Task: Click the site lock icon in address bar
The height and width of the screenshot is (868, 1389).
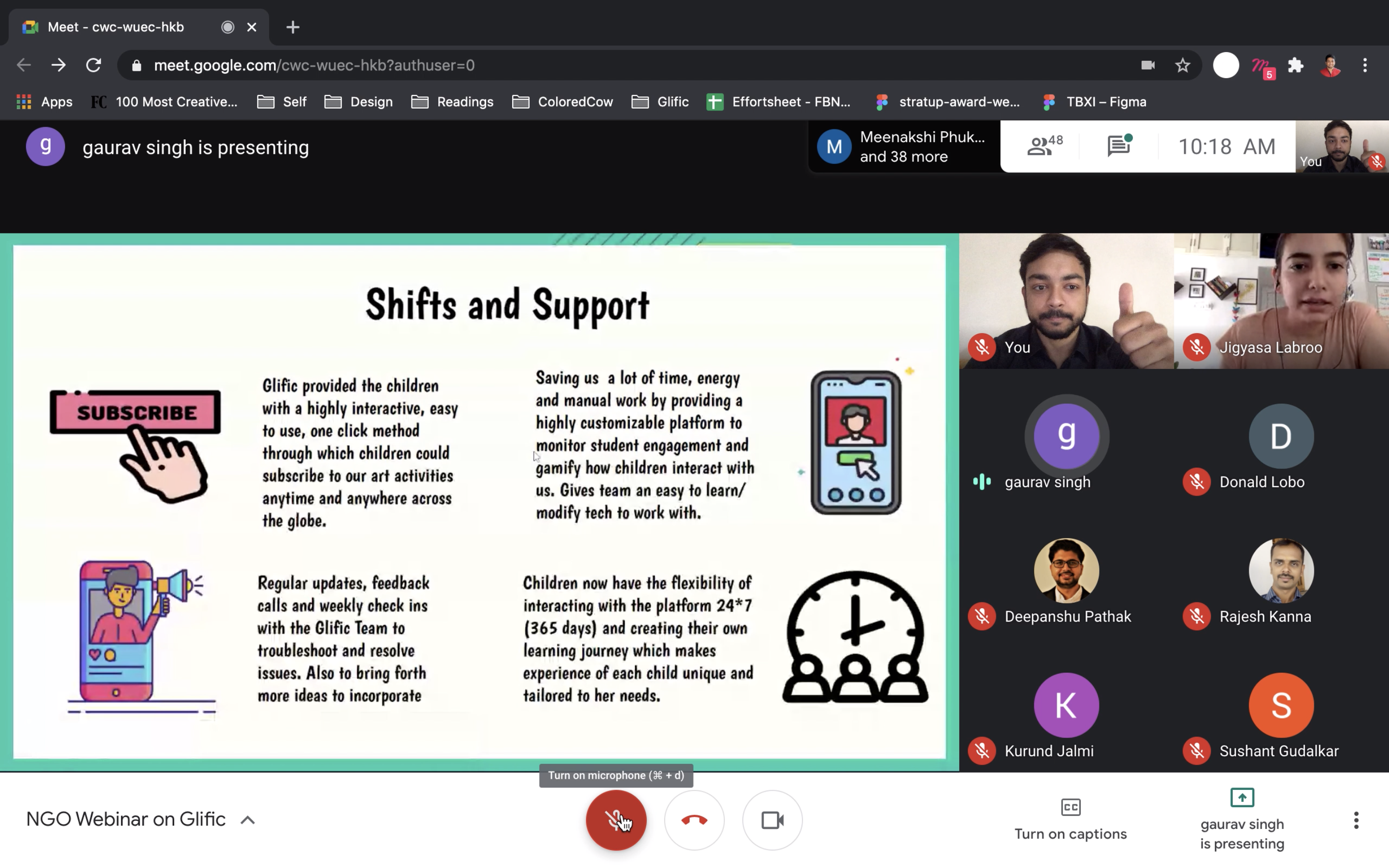Action: coord(136,66)
